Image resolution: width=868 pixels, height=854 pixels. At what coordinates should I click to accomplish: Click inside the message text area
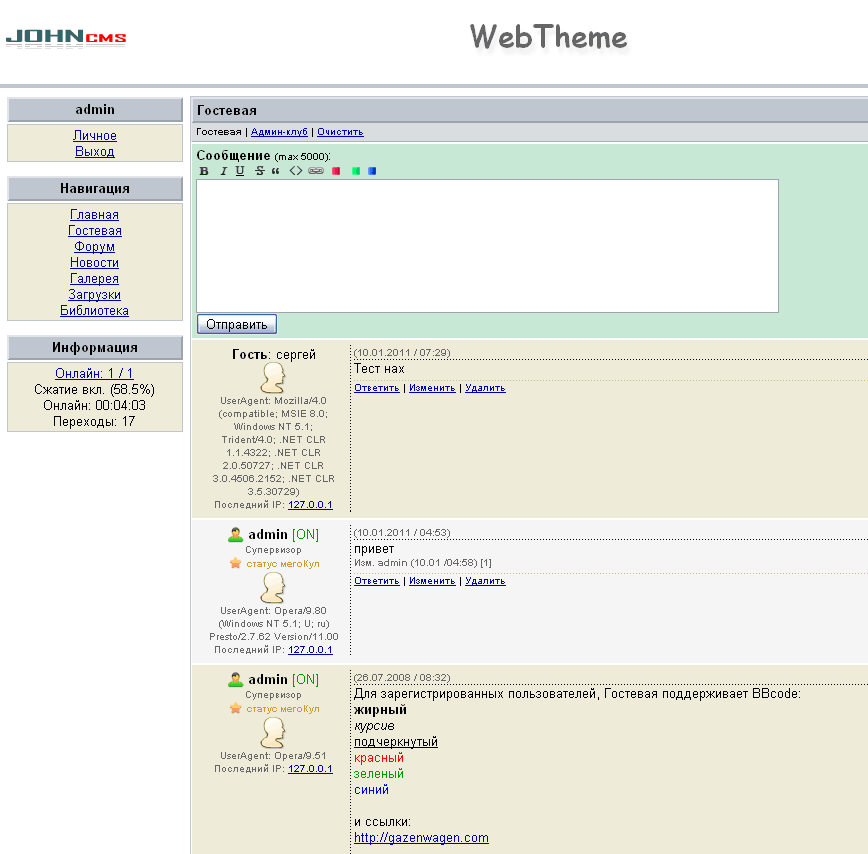pyautogui.click(x=487, y=245)
